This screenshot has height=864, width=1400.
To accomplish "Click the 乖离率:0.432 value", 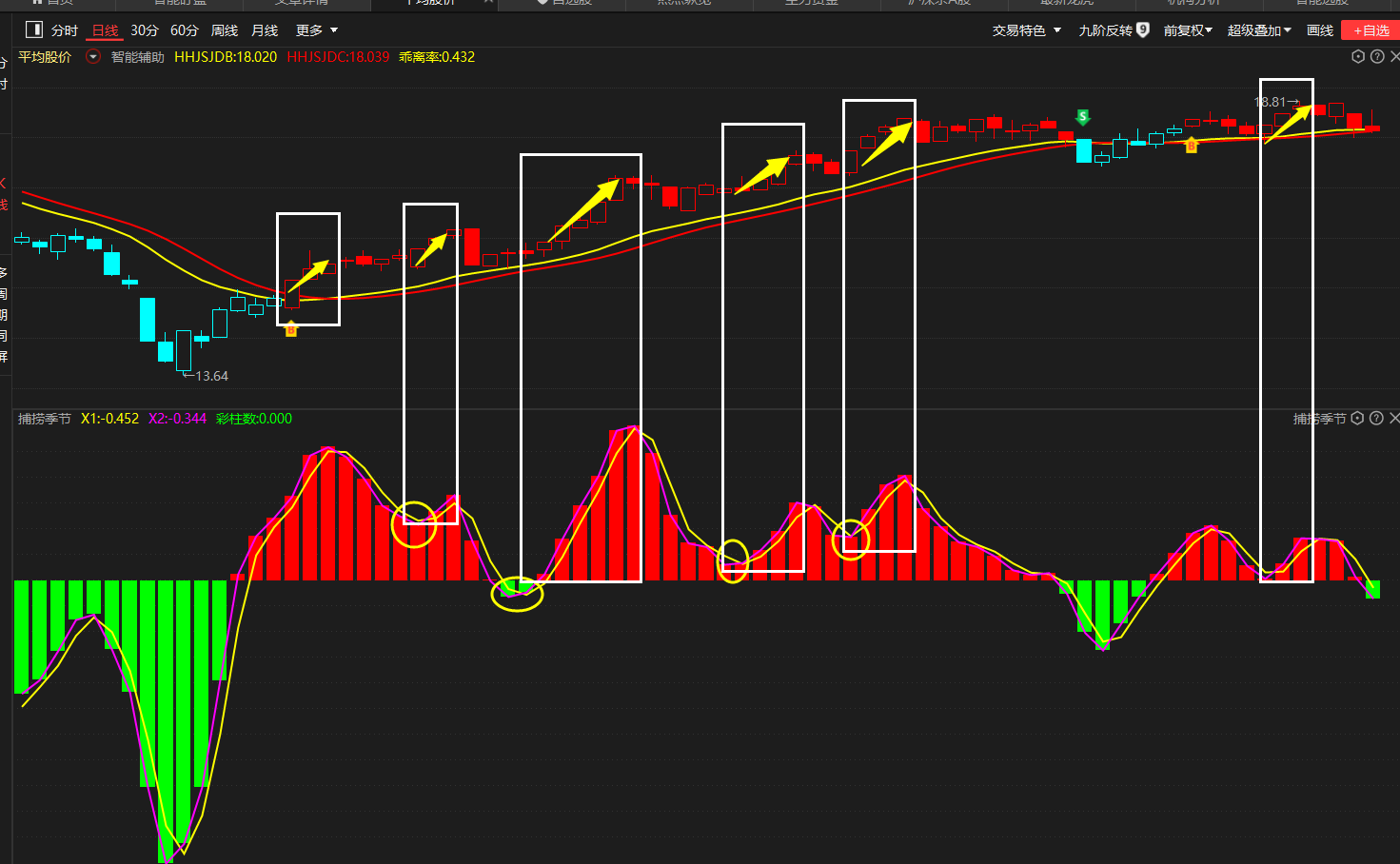I will click(437, 57).
